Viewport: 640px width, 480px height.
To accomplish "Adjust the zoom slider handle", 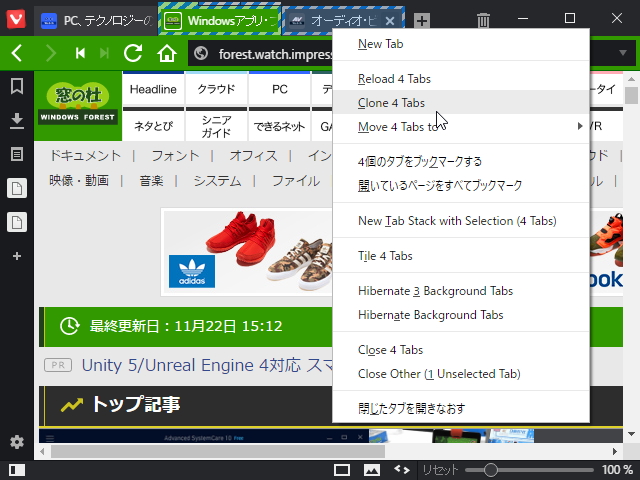I will (x=491, y=470).
